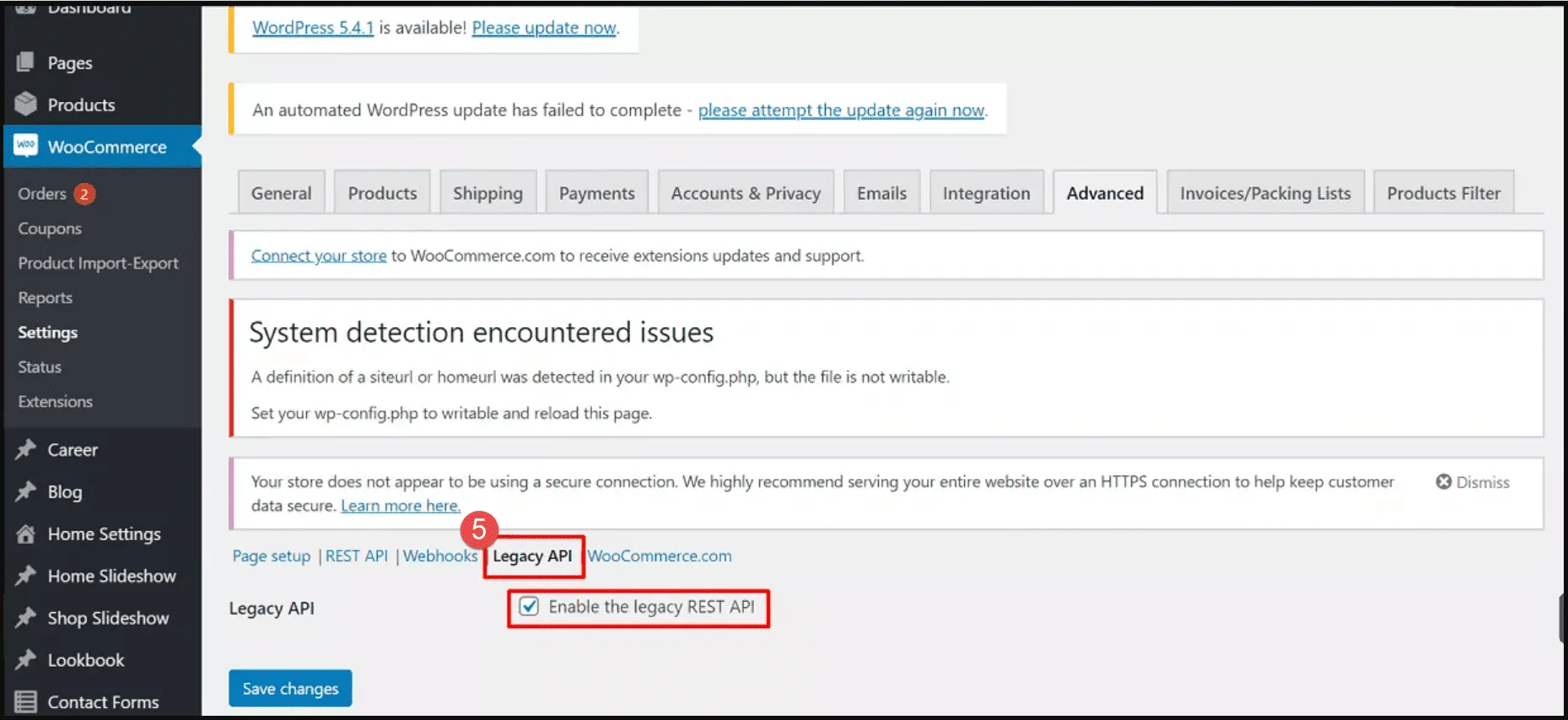Open Product Import-Export submenu item

[x=98, y=263]
